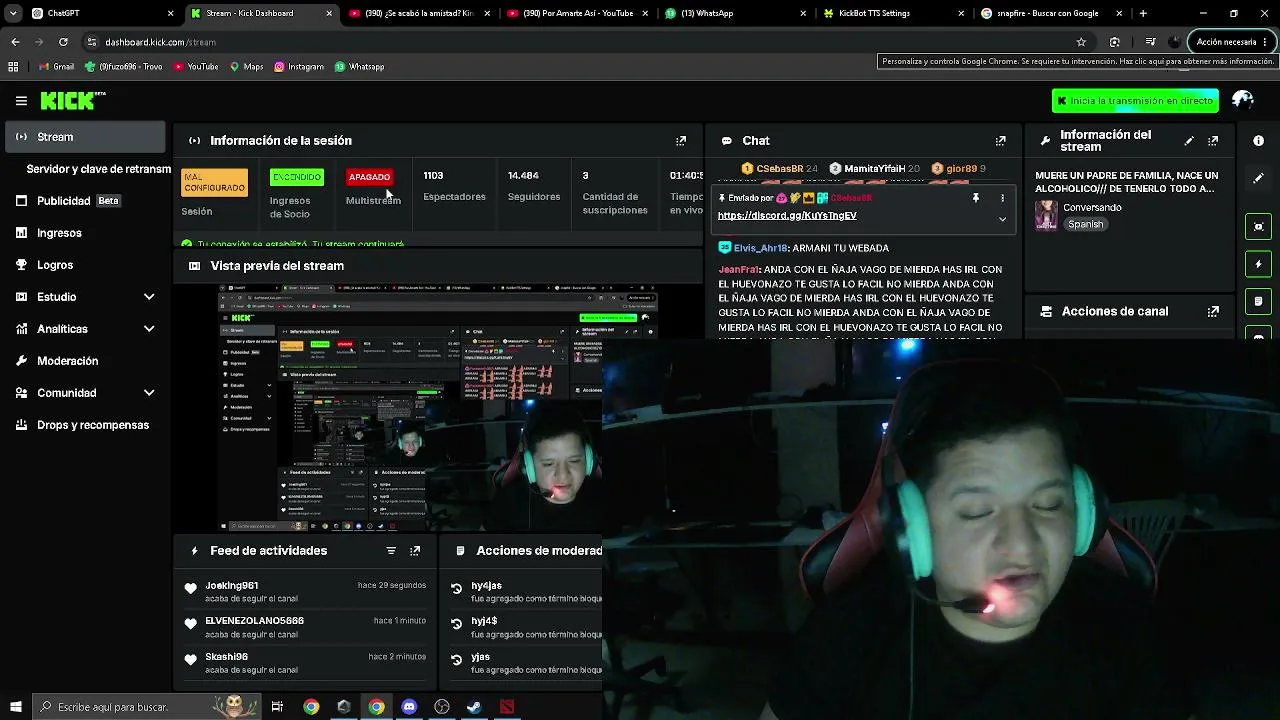1280x720 pixels.
Task: Click Joeking961 in the activity feed
Action: pos(231,586)
